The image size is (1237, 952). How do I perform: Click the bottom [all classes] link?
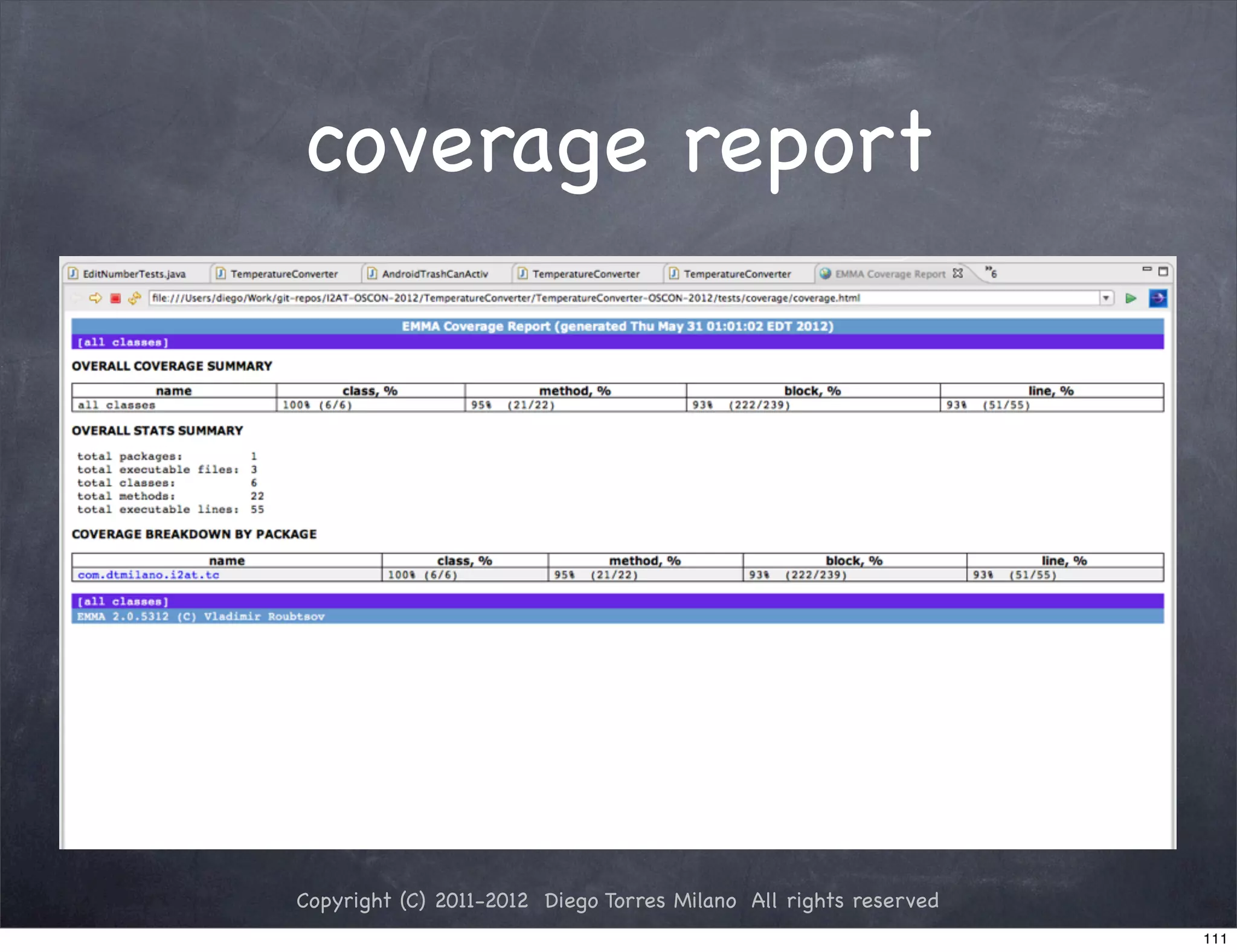pyautogui.click(x=123, y=601)
